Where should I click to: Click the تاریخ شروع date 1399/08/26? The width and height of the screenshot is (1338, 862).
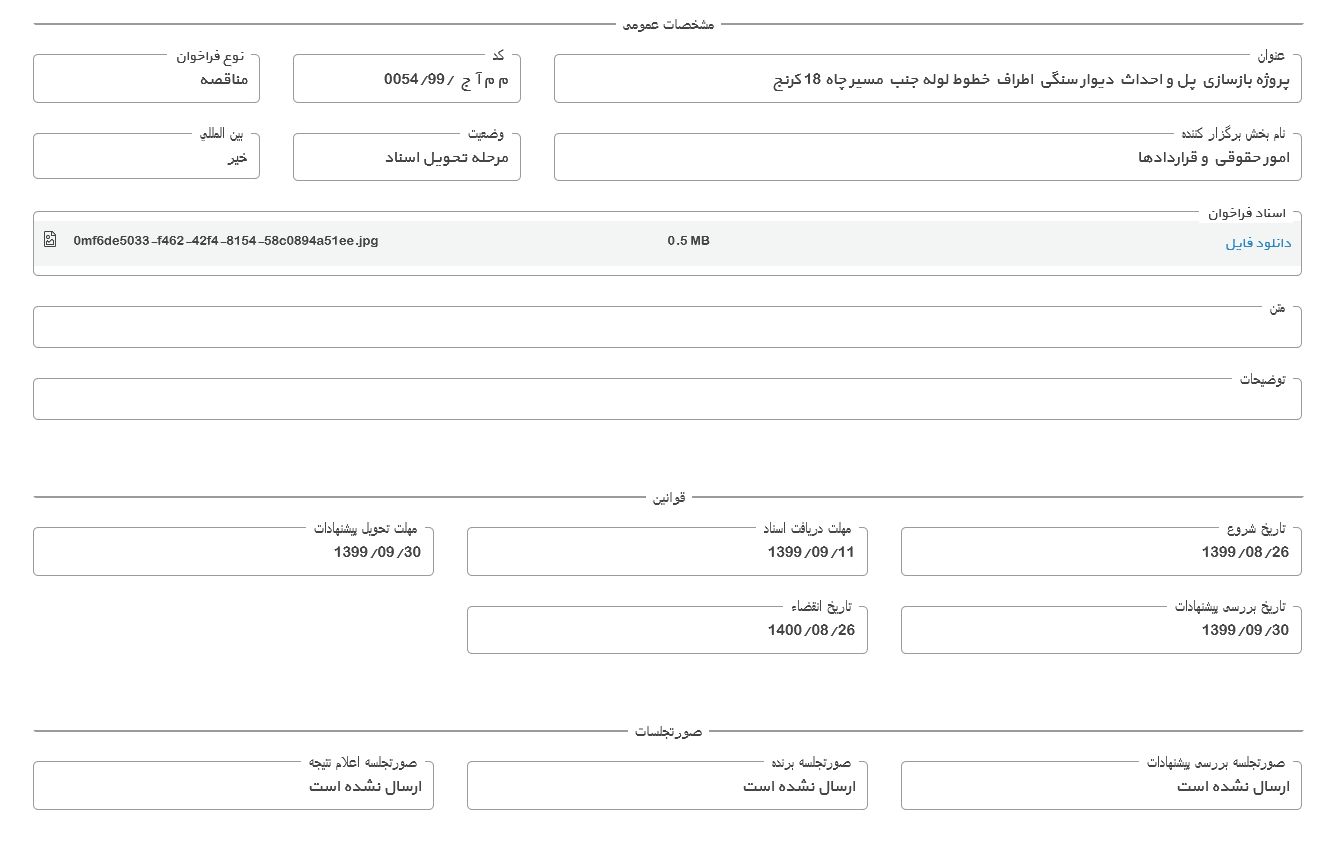click(x=1245, y=552)
